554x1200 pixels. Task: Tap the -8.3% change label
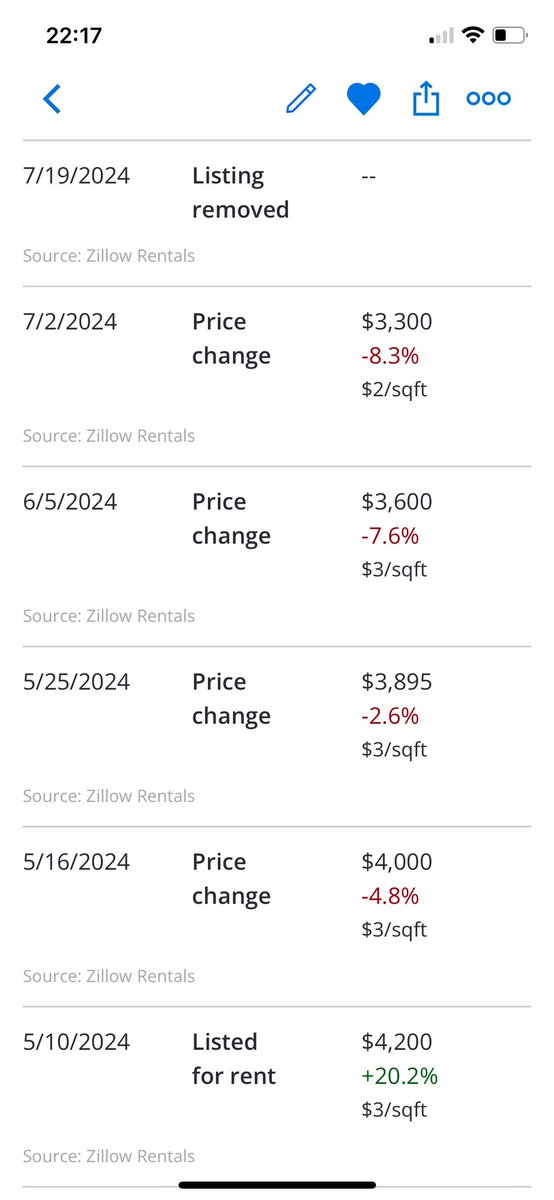coord(390,356)
